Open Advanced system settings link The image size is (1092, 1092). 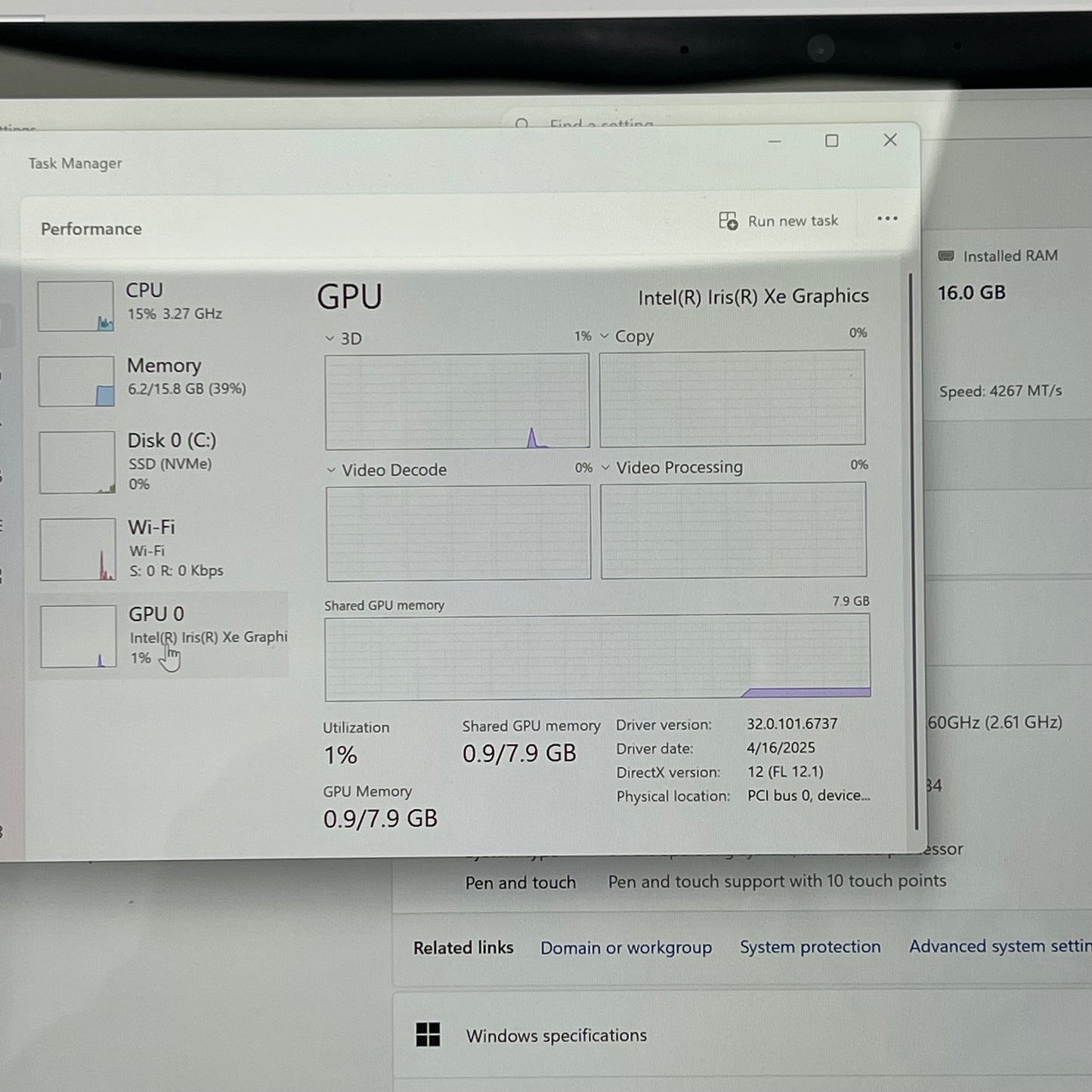[999, 946]
